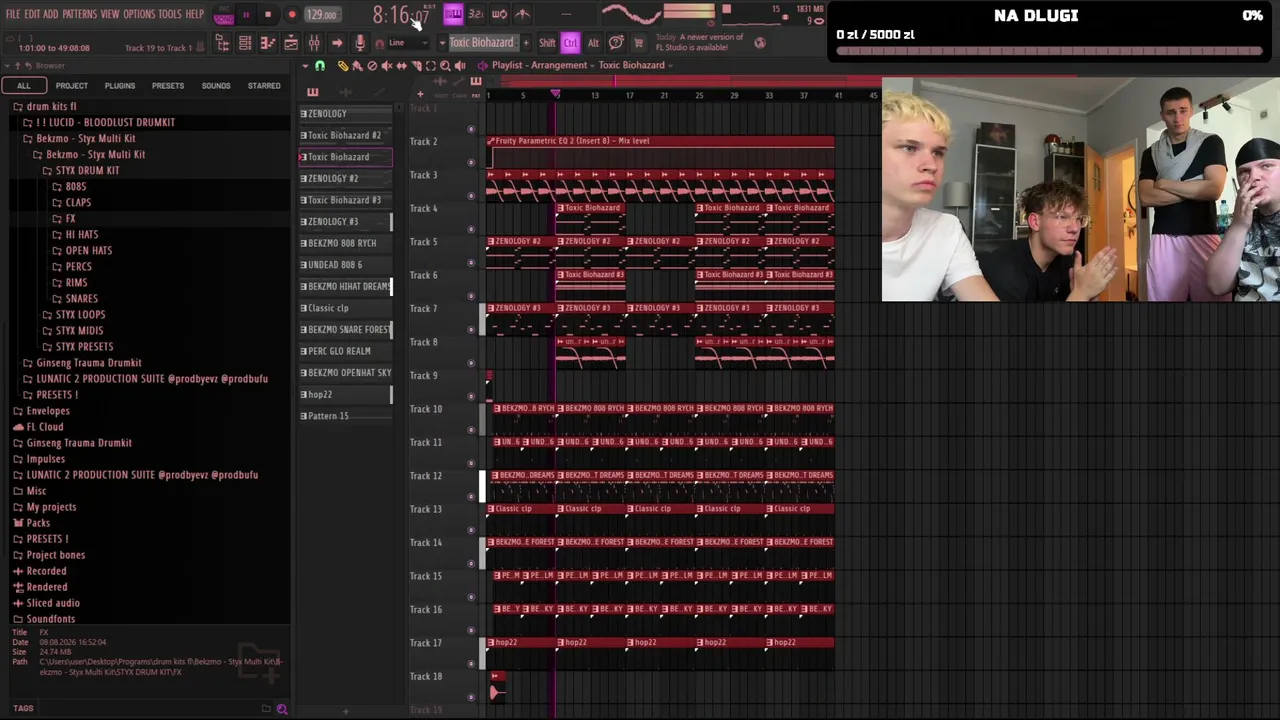This screenshot has width=1280, height=720.
Task: Toggle the Ctrl modifier button
Action: tap(570, 43)
